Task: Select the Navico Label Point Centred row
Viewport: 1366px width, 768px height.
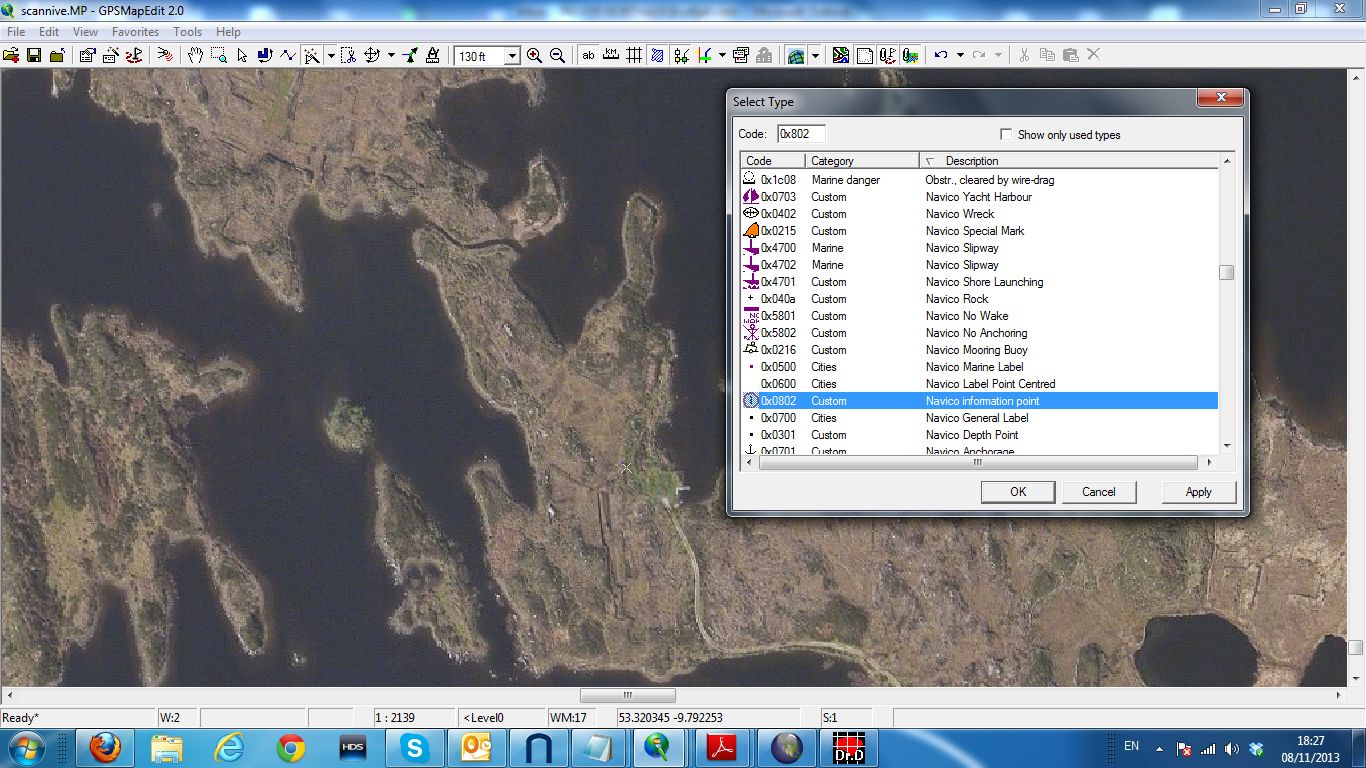Action: pyautogui.click(x=979, y=384)
